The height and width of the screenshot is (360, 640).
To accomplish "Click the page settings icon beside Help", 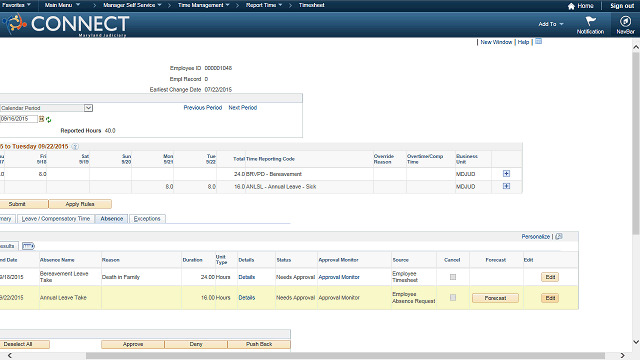I will [x=539, y=42].
